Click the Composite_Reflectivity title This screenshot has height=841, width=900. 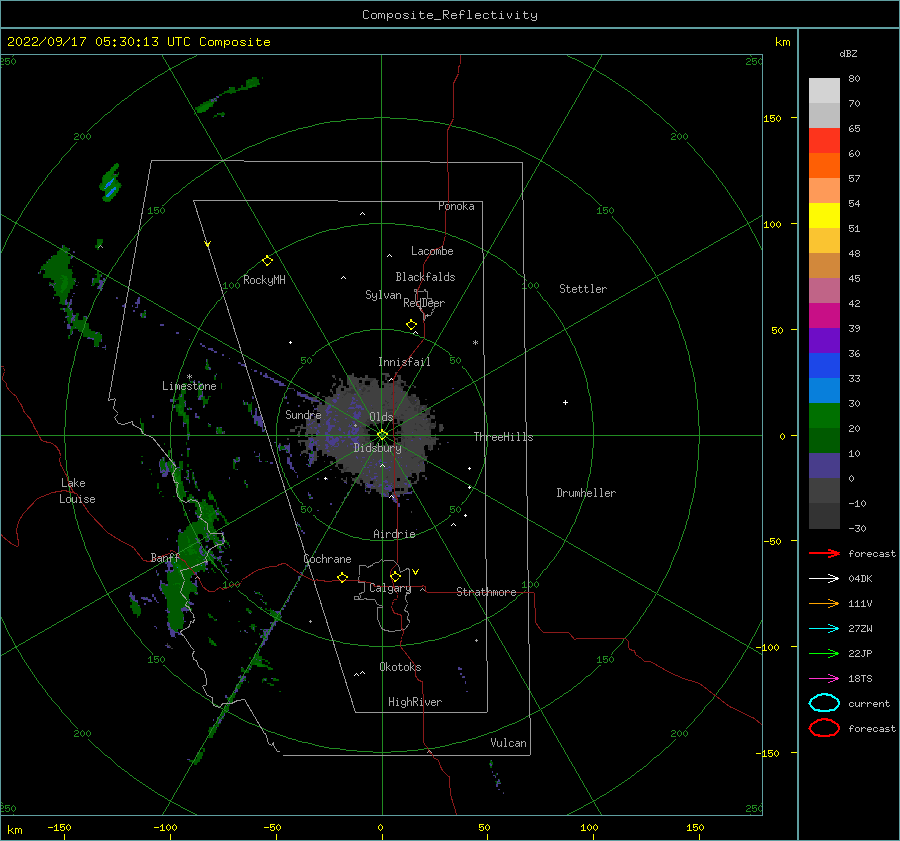click(x=450, y=15)
